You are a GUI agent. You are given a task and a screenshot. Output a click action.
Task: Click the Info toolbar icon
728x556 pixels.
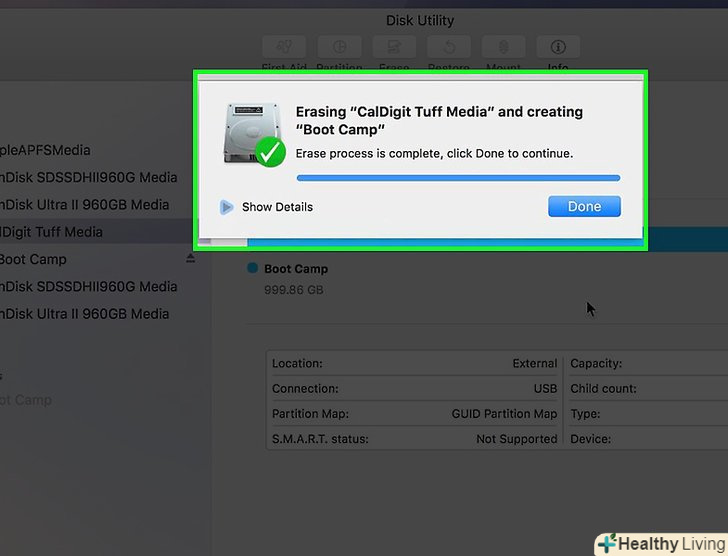(x=558, y=47)
